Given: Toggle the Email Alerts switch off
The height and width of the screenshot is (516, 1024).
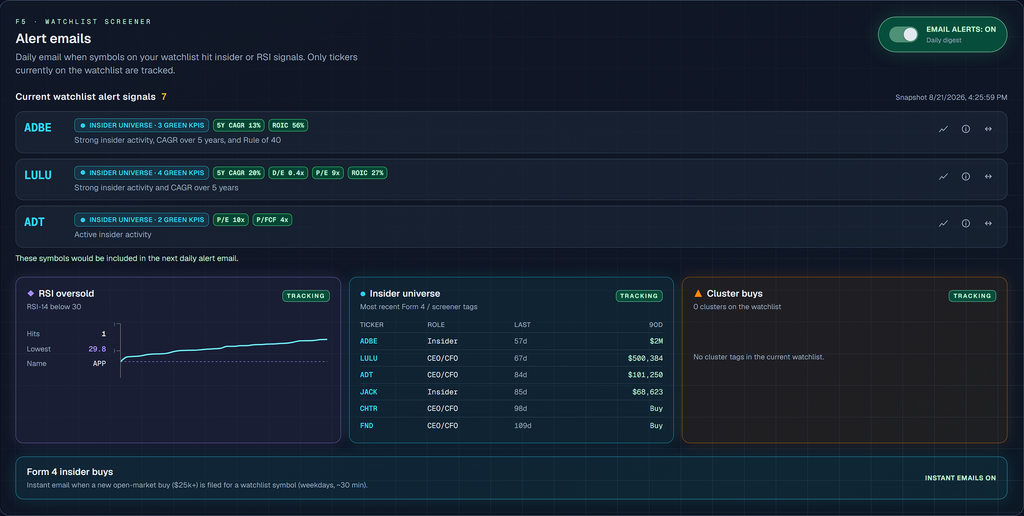Looking at the screenshot, I should click(904, 35).
